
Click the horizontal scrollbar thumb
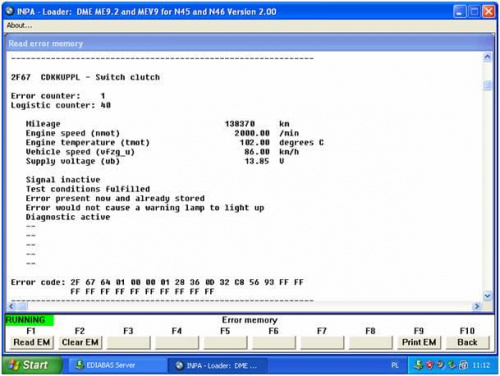click(23, 306)
